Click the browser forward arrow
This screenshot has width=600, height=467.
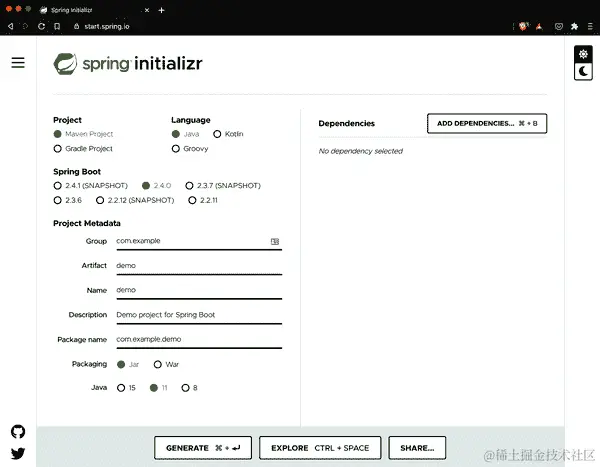click(x=25, y=26)
